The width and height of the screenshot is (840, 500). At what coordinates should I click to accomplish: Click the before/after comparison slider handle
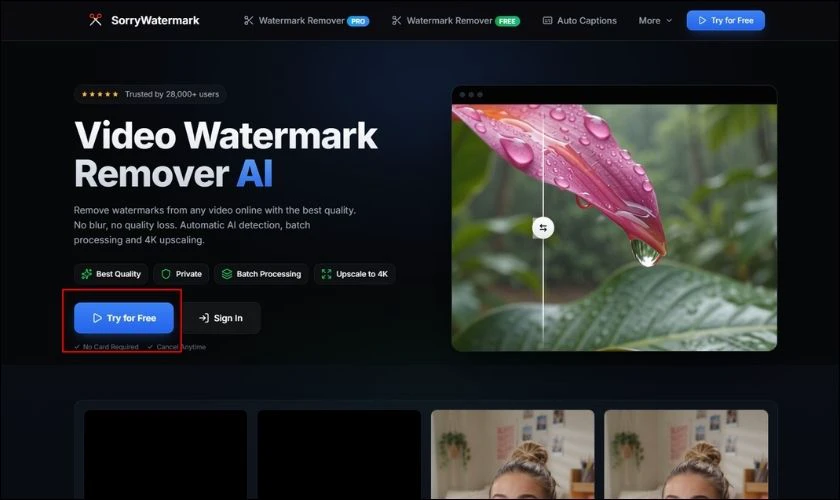(543, 228)
